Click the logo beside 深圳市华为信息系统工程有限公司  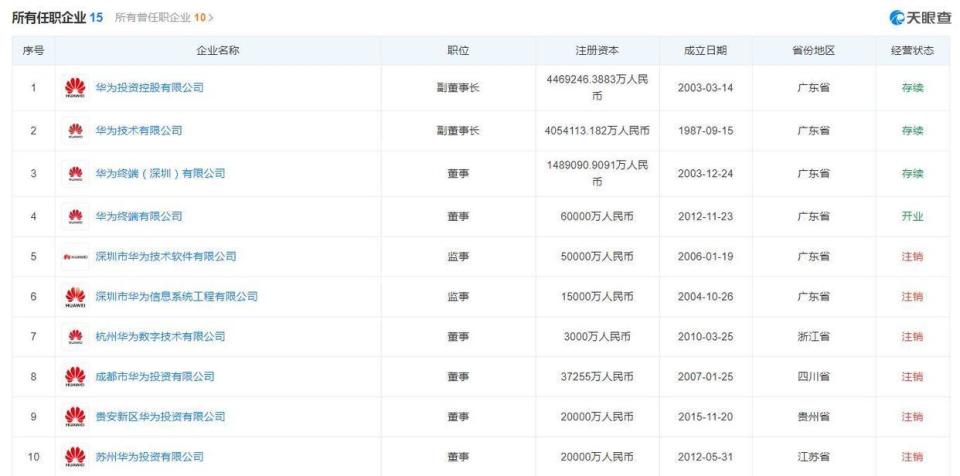75,297
